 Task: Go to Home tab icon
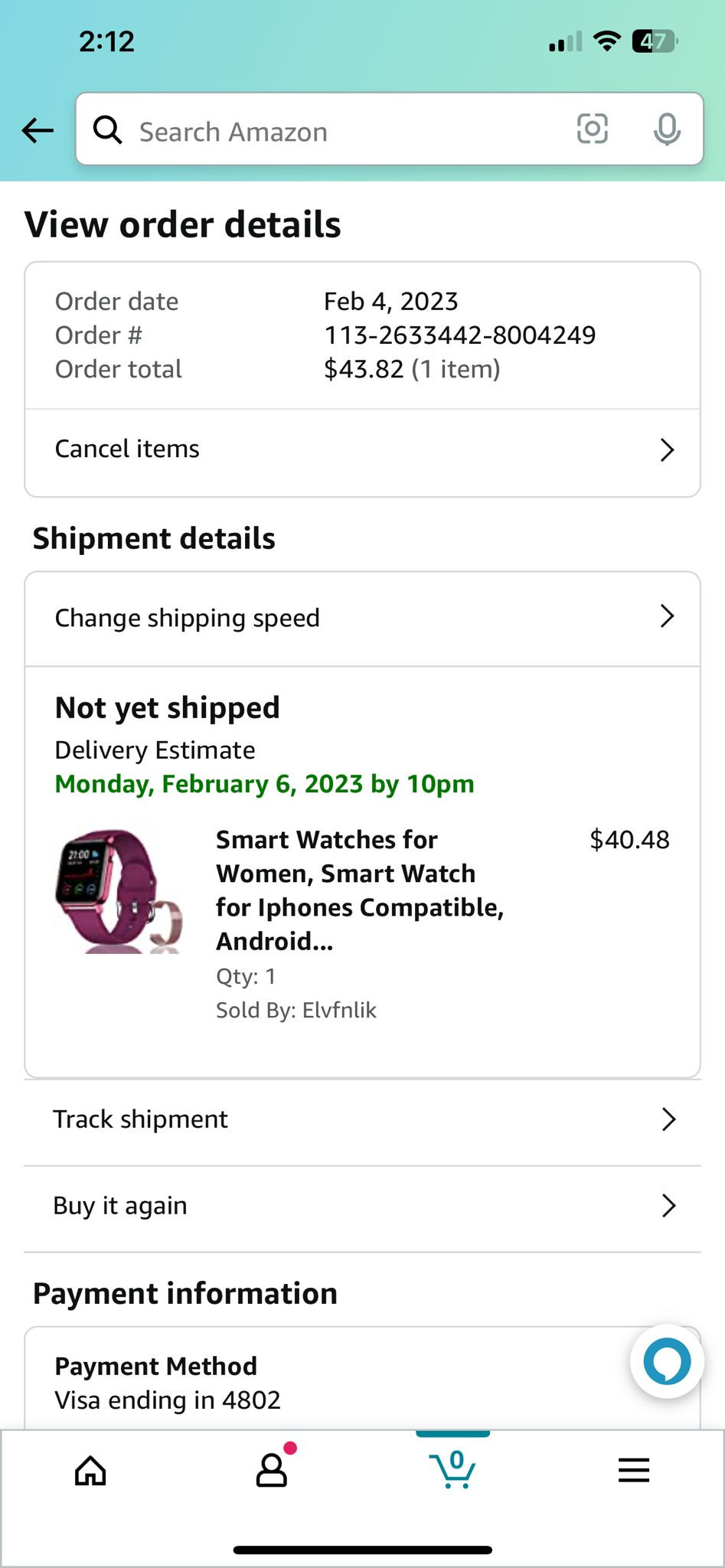point(90,1470)
